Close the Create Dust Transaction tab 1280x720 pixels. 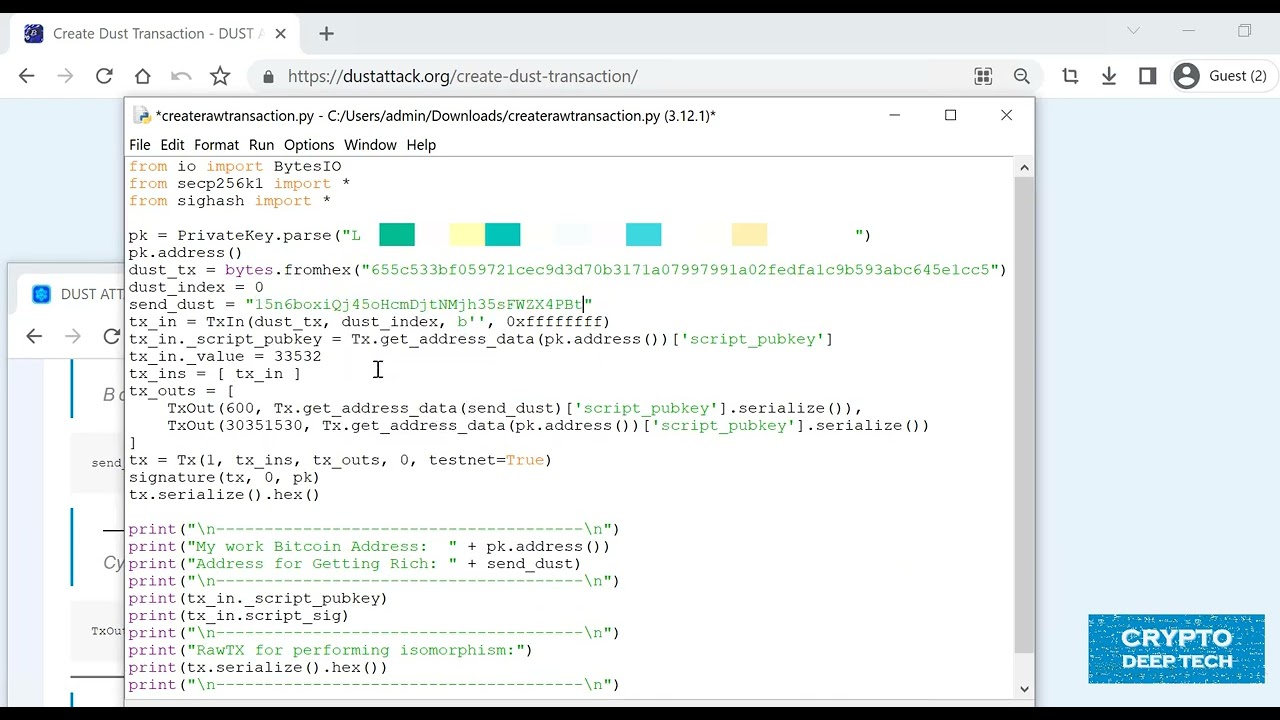[280, 34]
